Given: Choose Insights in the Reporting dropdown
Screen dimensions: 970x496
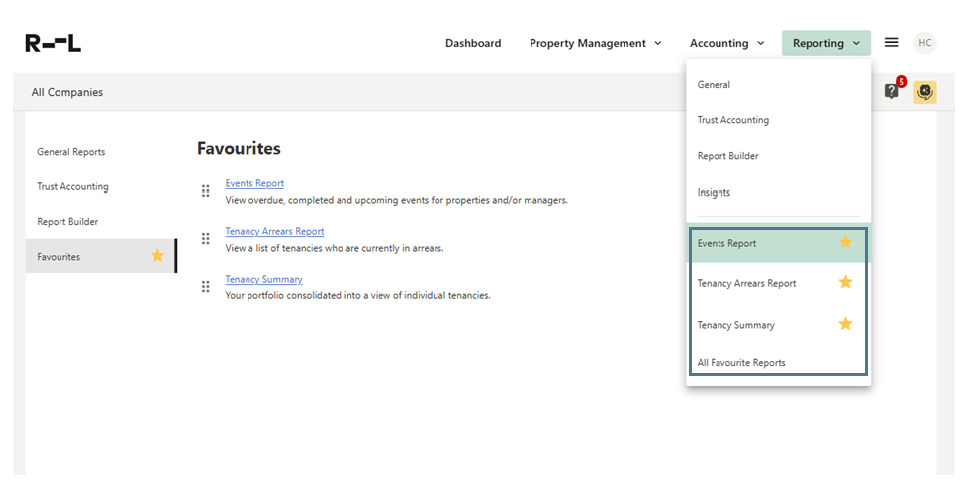Looking at the screenshot, I should pos(714,192).
